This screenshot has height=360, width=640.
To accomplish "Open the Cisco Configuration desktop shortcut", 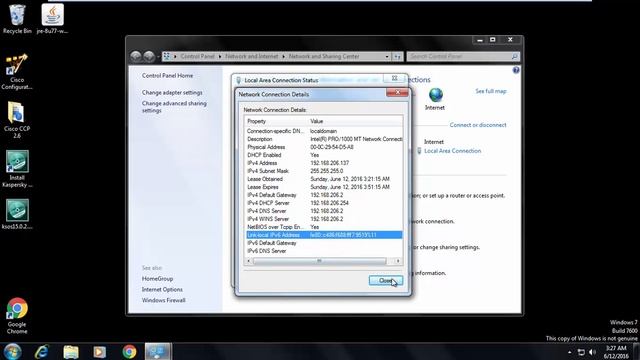I will (x=17, y=72).
